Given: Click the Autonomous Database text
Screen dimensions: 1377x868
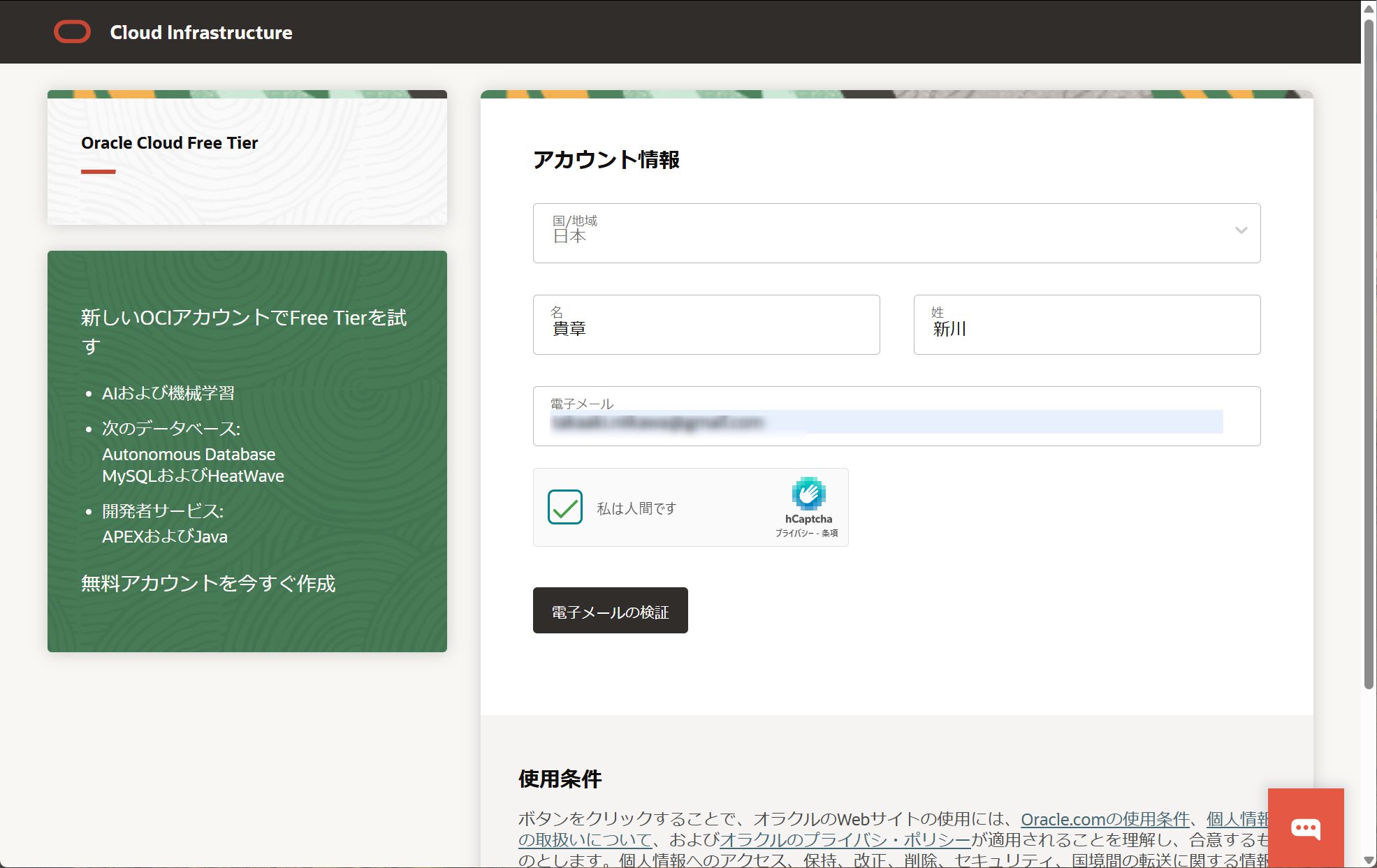Looking at the screenshot, I should click(x=189, y=454).
